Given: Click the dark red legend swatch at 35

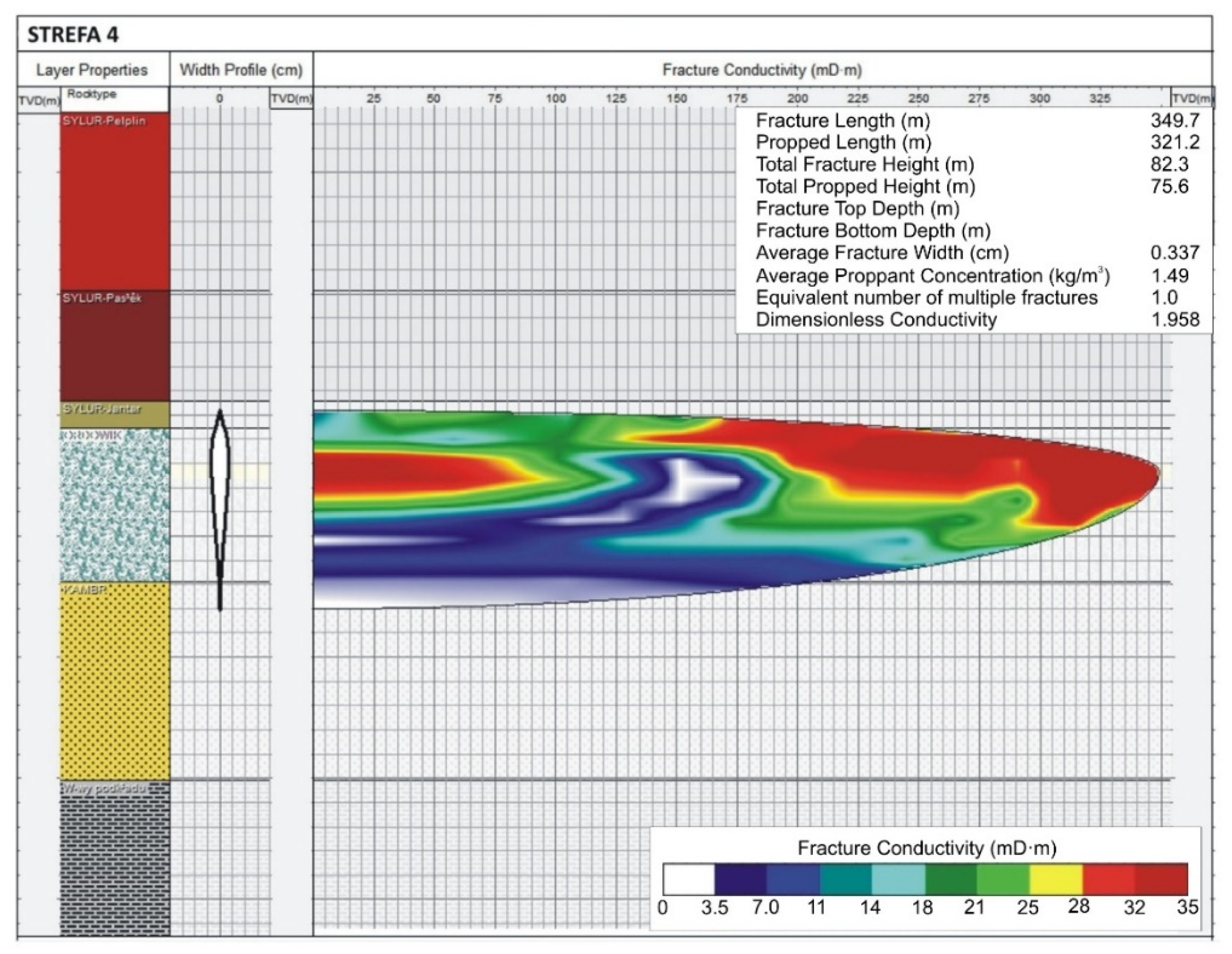Looking at the screenshot, I should pyautogui.click(x=1161, y=879).
